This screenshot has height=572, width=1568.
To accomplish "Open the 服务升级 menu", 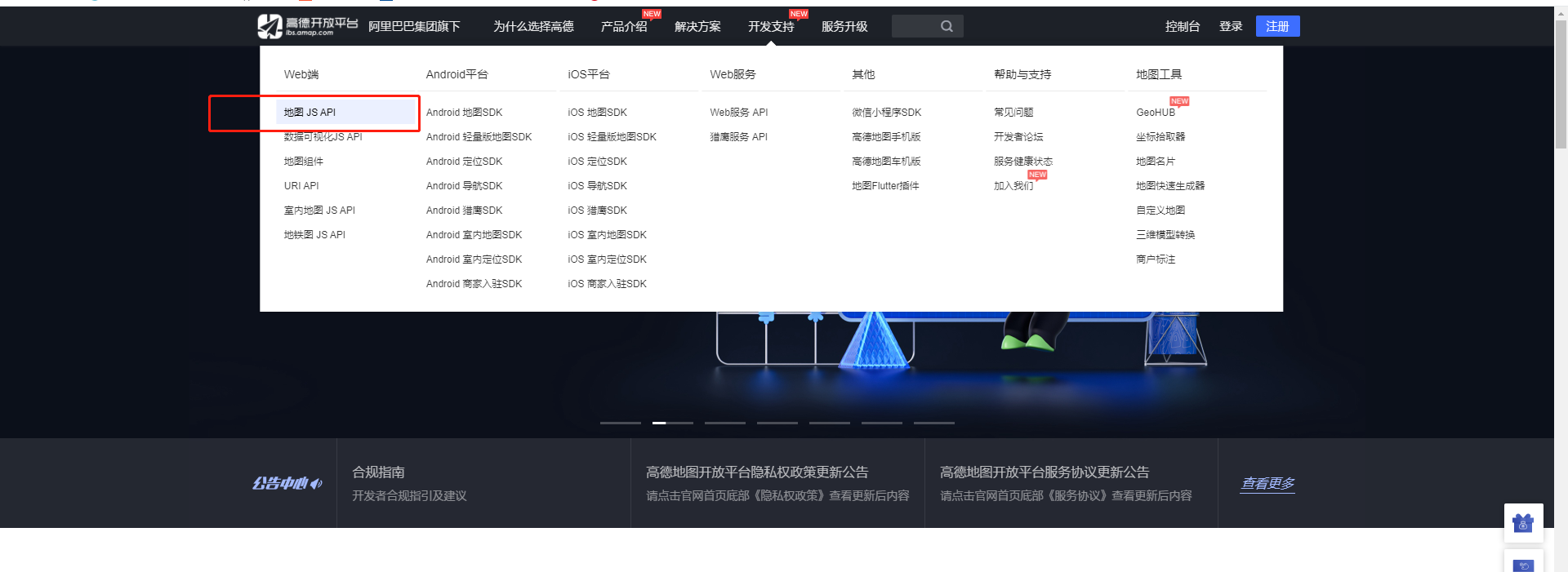I will [x=844, y=27].
